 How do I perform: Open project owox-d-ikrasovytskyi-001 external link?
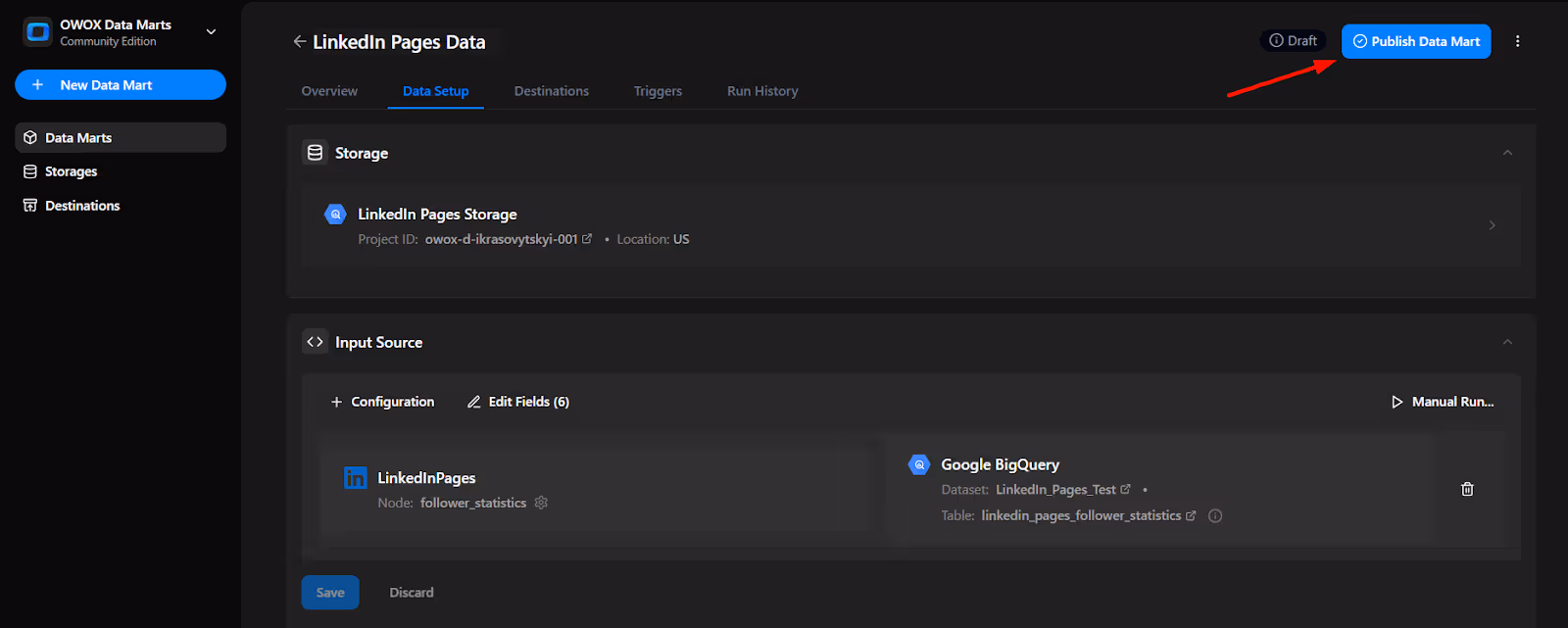tap(587, 239)
